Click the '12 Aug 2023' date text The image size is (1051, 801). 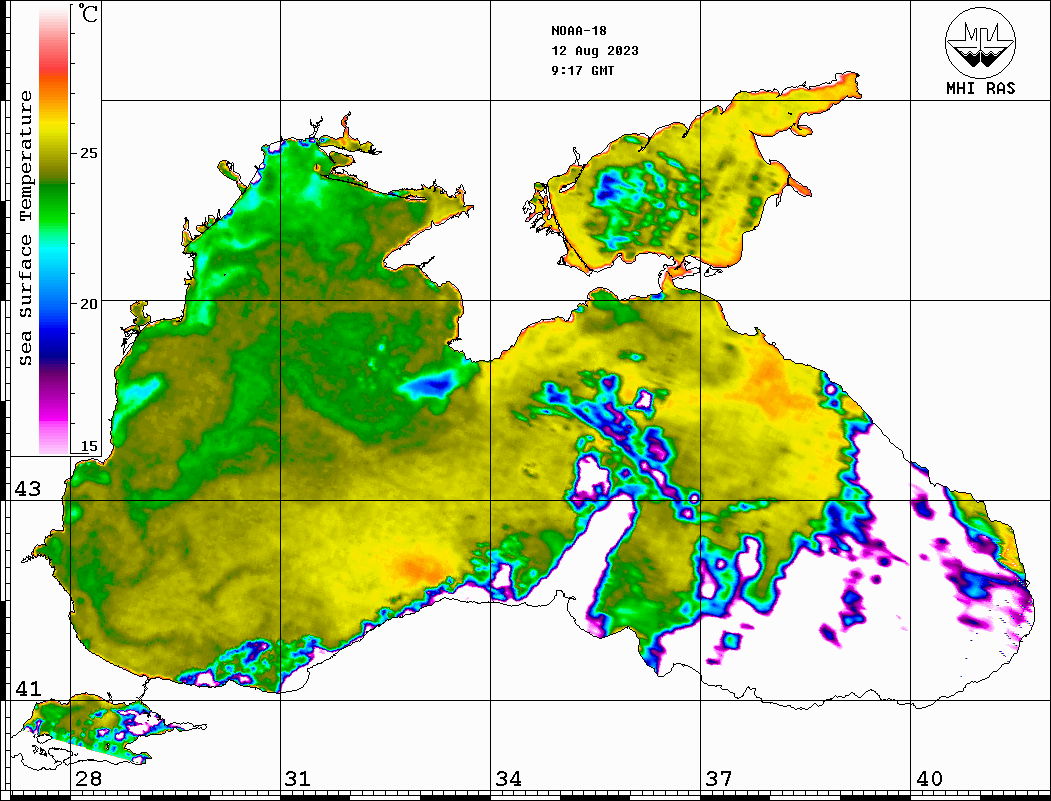(595, 51)
